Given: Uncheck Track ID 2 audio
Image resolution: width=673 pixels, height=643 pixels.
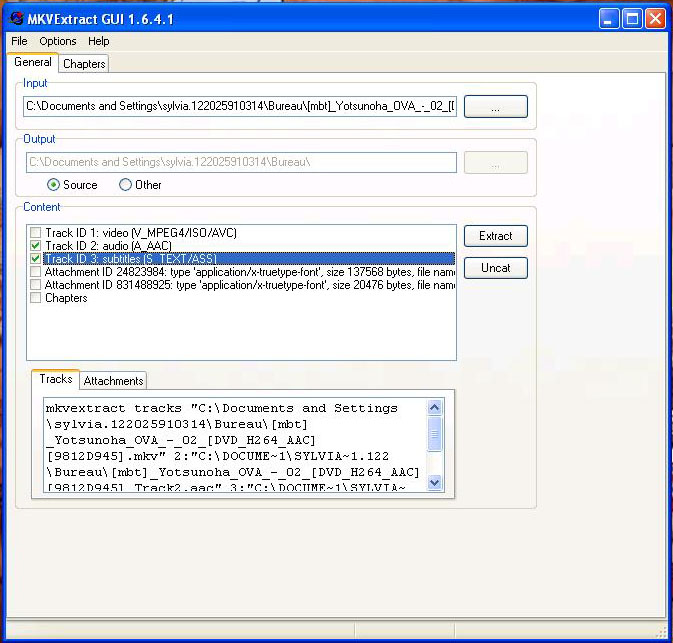Looking at the screenshot, I should [x=36, y=246].
